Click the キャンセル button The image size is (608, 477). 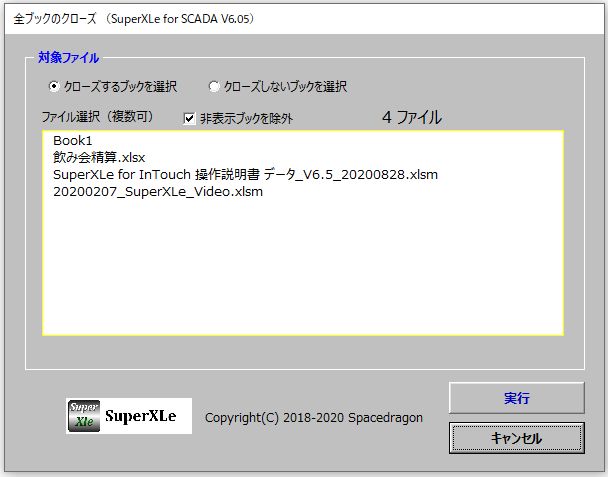coord(516,438)
